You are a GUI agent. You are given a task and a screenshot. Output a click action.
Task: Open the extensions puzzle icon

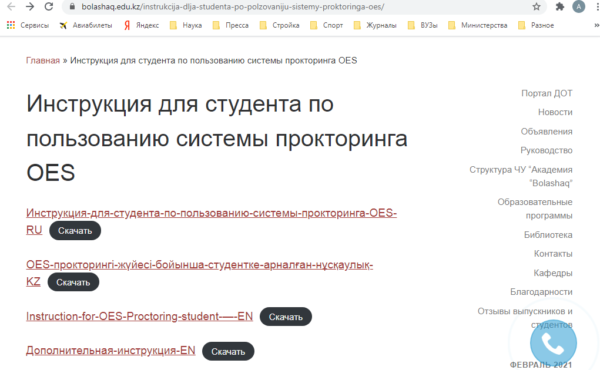pos(560,7)
